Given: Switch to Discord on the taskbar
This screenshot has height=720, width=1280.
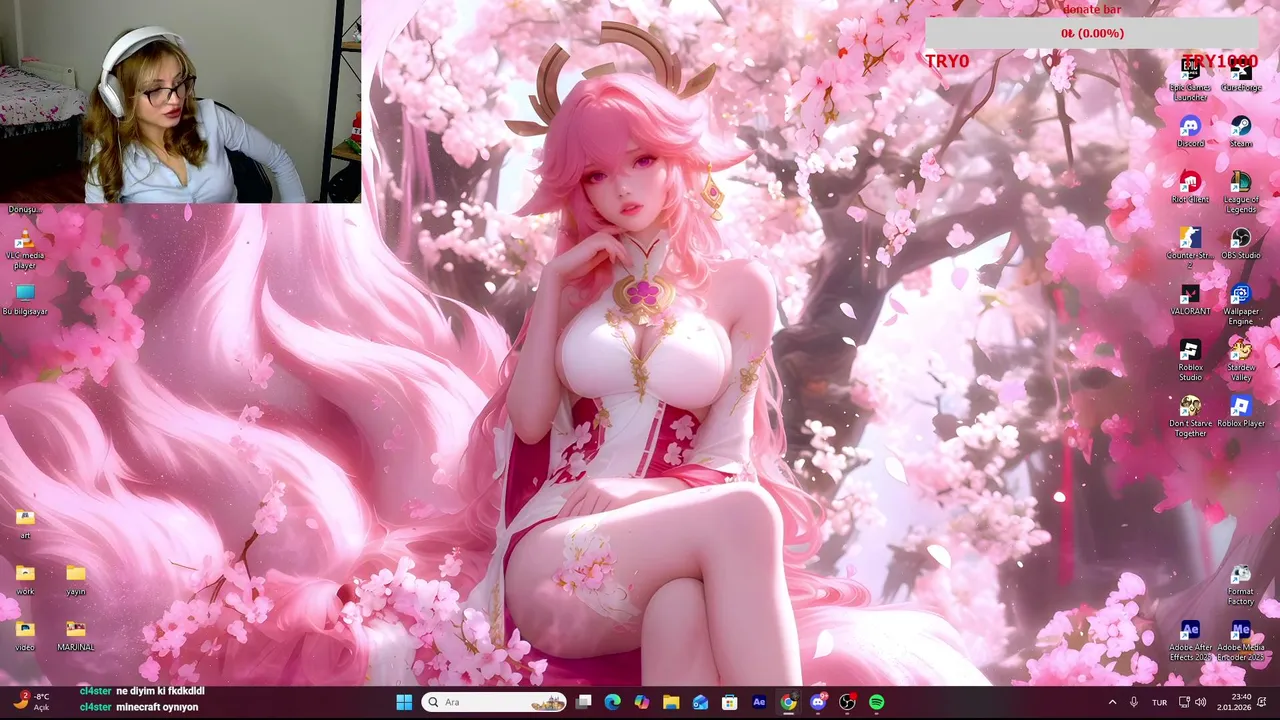Looking at the screenshot, I should tap(818, 702).
